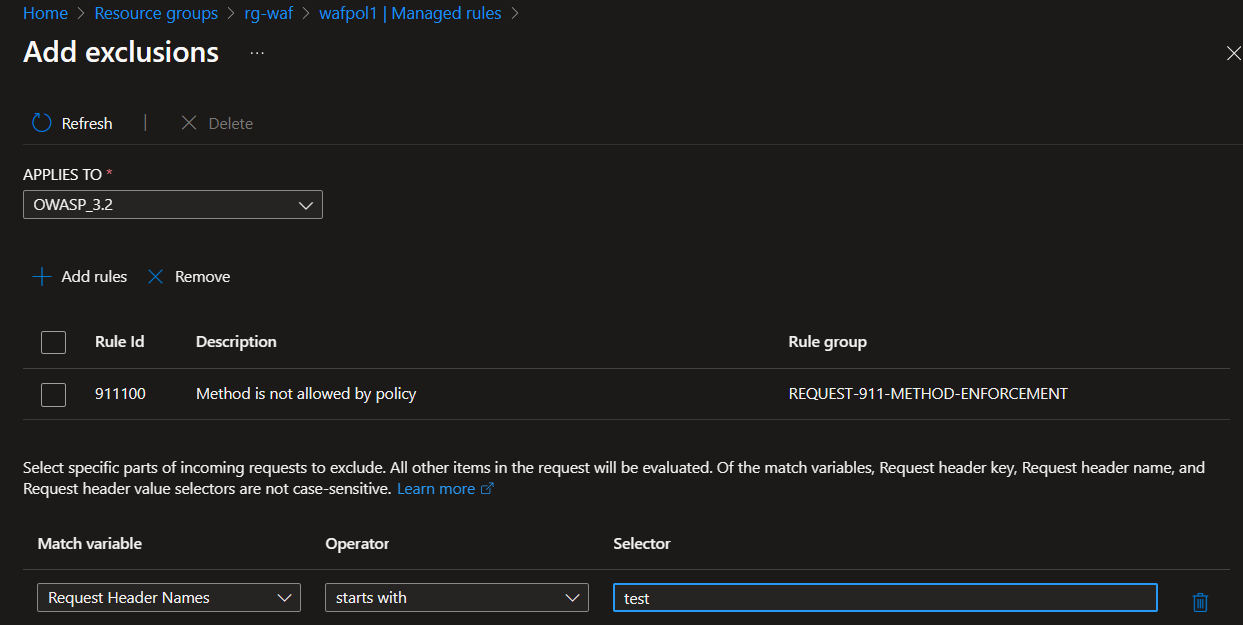Click the X icon beside Remove
This screenshot has width=1243, height=625.
pos(156,277)
